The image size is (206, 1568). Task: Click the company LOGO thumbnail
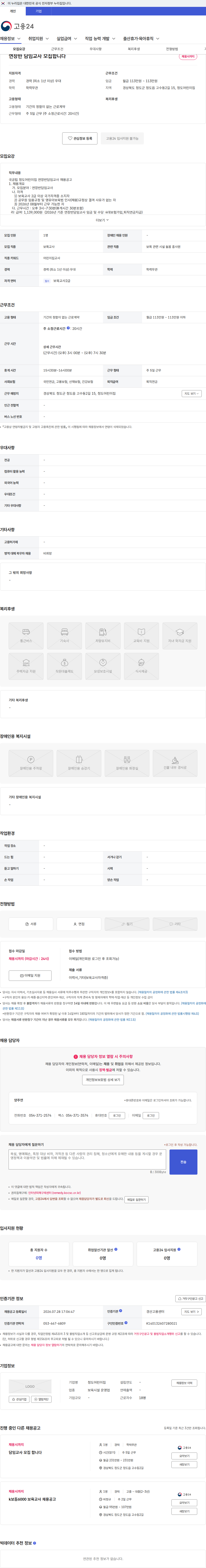pos(30,1387)
